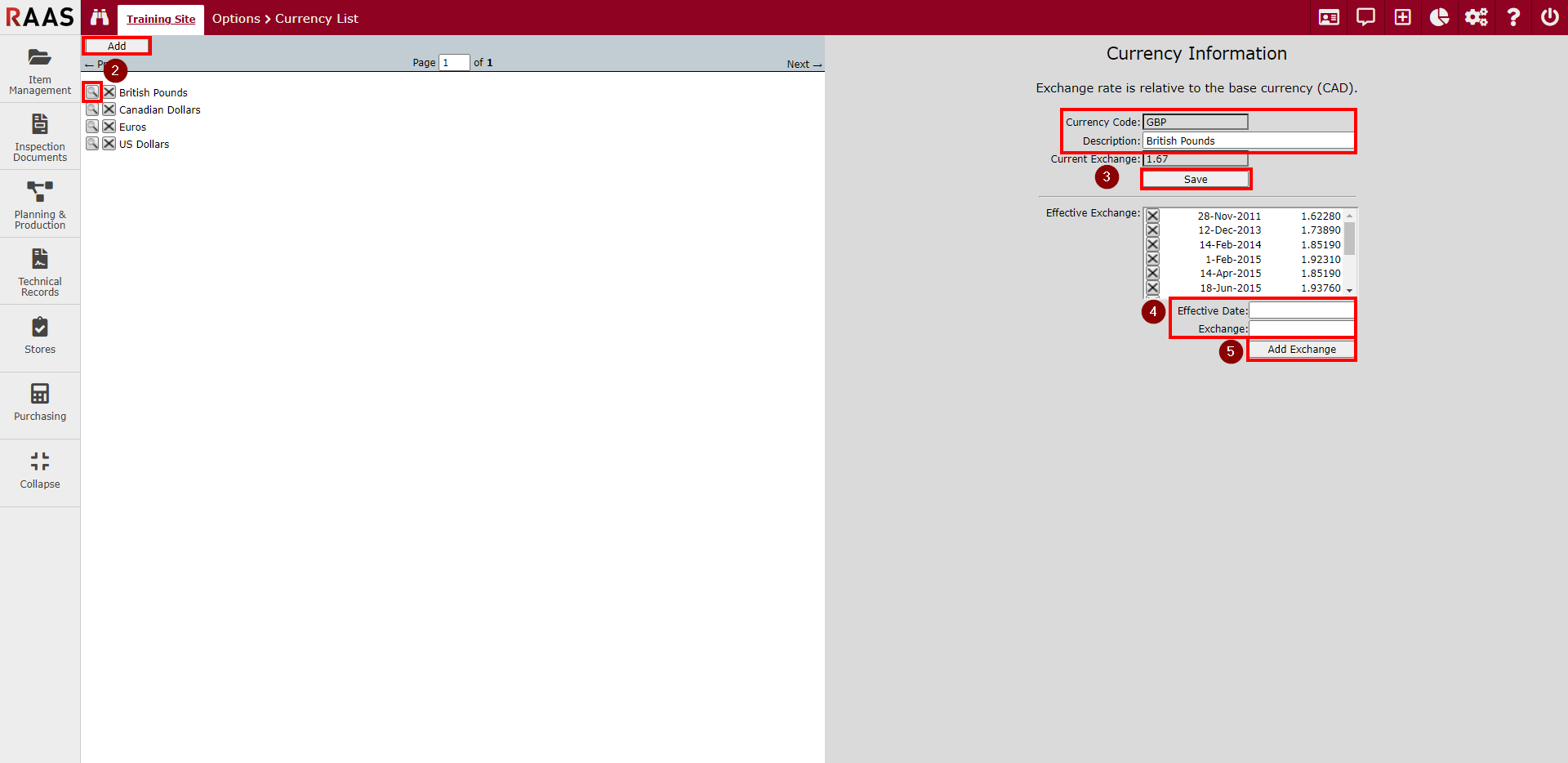Delete the Euros currency entry
Image resolution: width=1568 pixels, height=763 pixels.
coord(109,127)
